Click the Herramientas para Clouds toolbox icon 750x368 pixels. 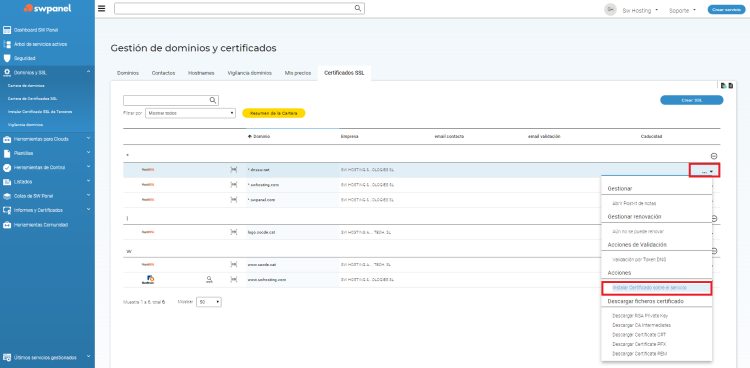coord(7,139)
